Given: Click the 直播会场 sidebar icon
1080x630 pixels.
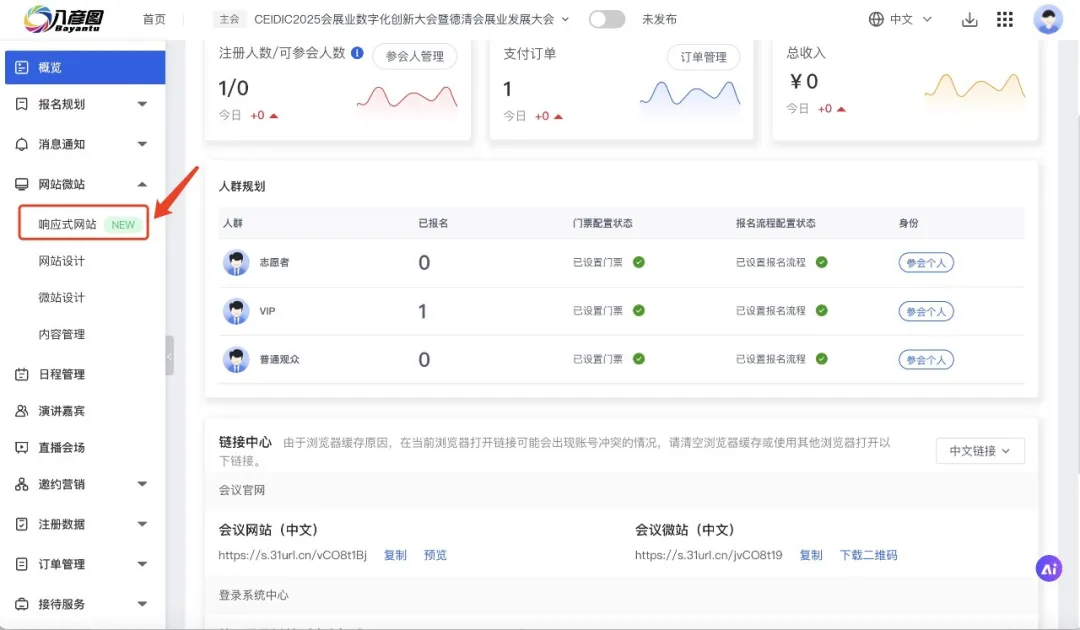Looking at the screenshot, I should pos(22,448).
